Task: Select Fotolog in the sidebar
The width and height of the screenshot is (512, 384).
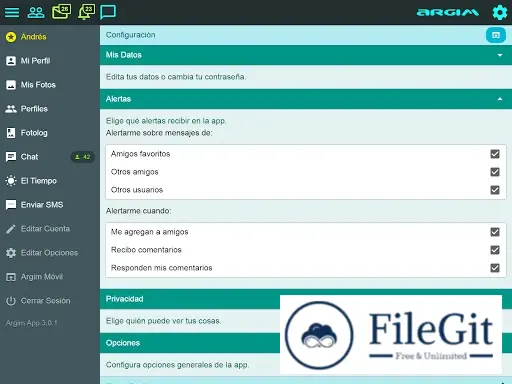Action: (x=50, y=133)
